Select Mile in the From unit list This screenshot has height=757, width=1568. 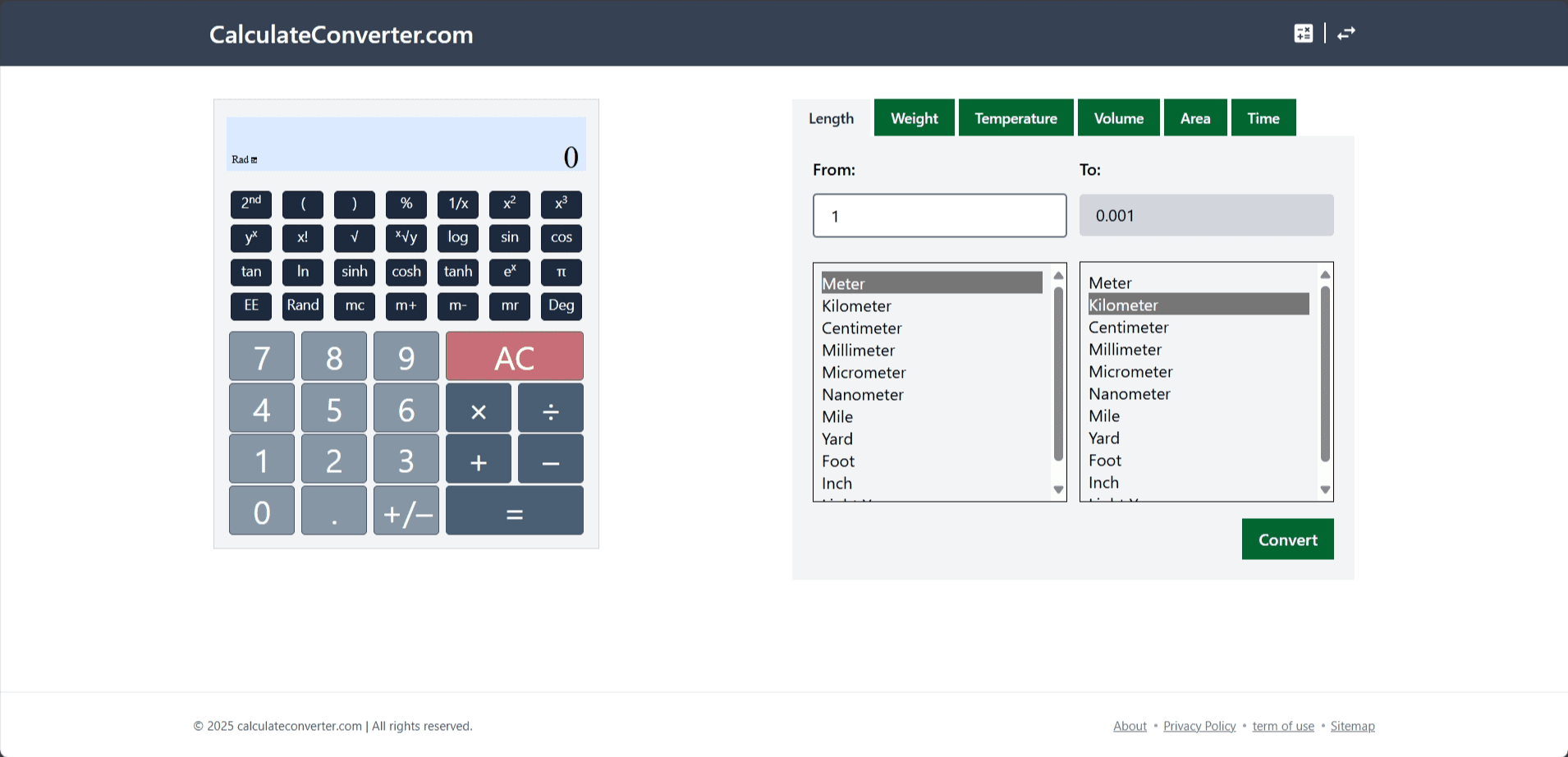837,416
